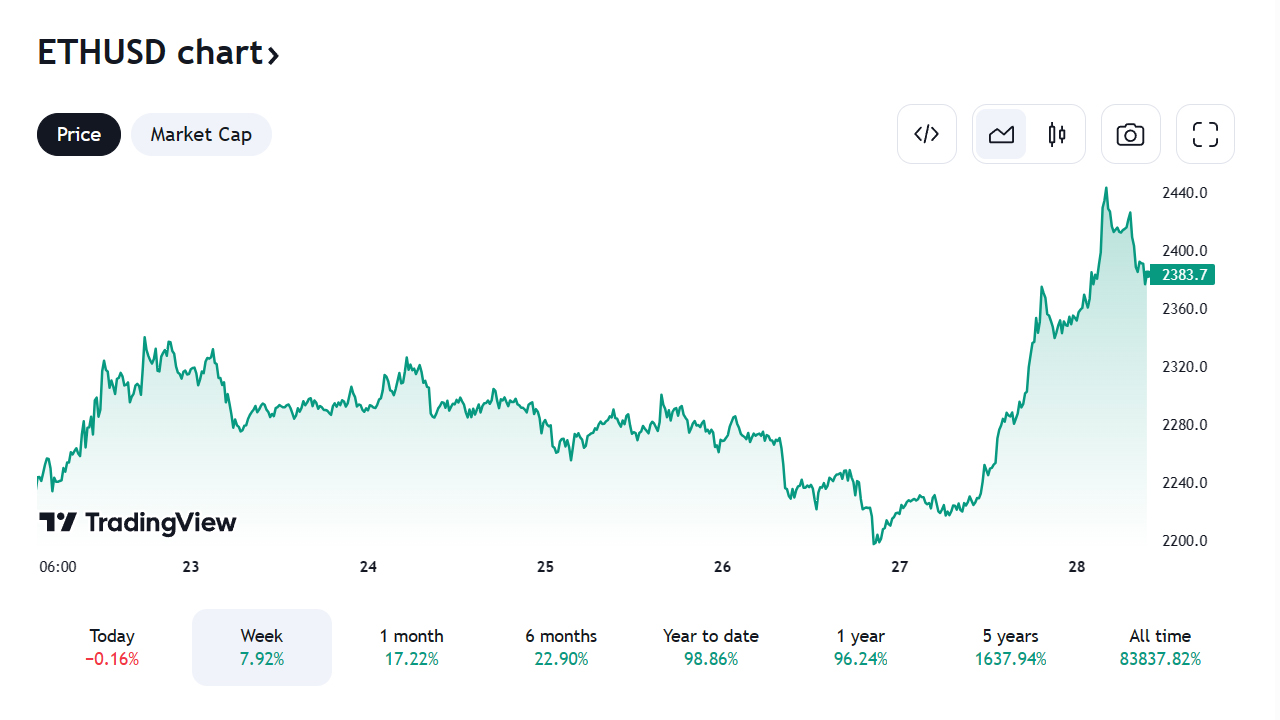Show the All time range
Image resolution: width=1280 pixels, height=720 pixels.
tap(1160, 647)
